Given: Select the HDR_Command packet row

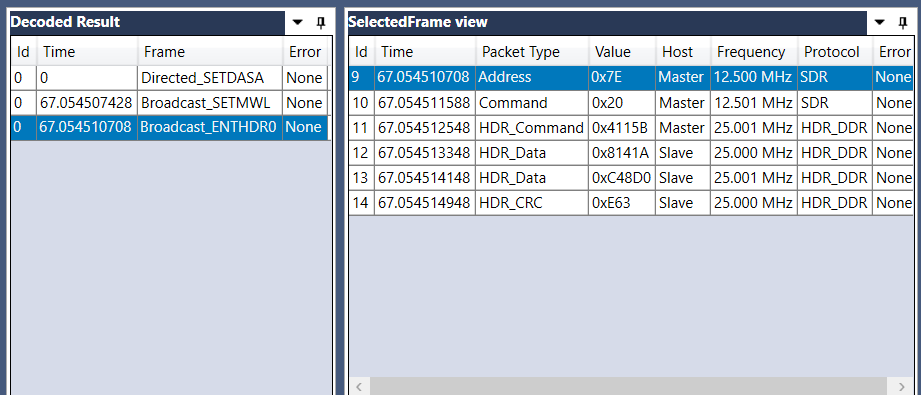Looking at the screenshot, I should click(631, 128).
